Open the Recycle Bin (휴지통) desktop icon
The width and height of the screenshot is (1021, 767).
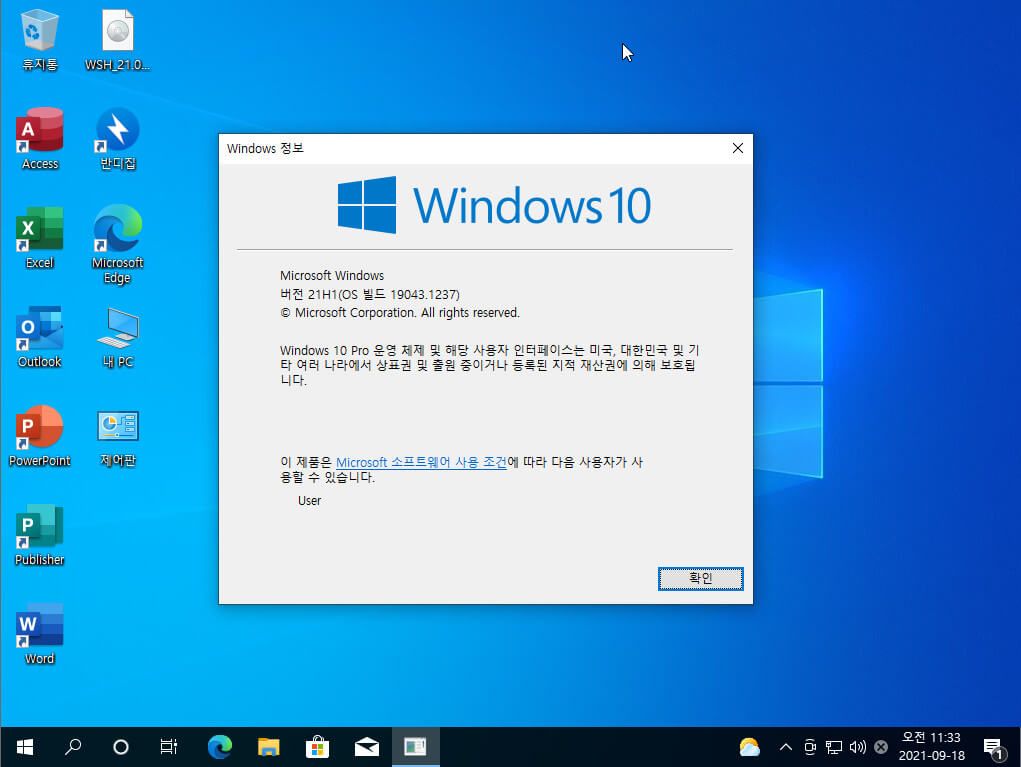[40, 40]
